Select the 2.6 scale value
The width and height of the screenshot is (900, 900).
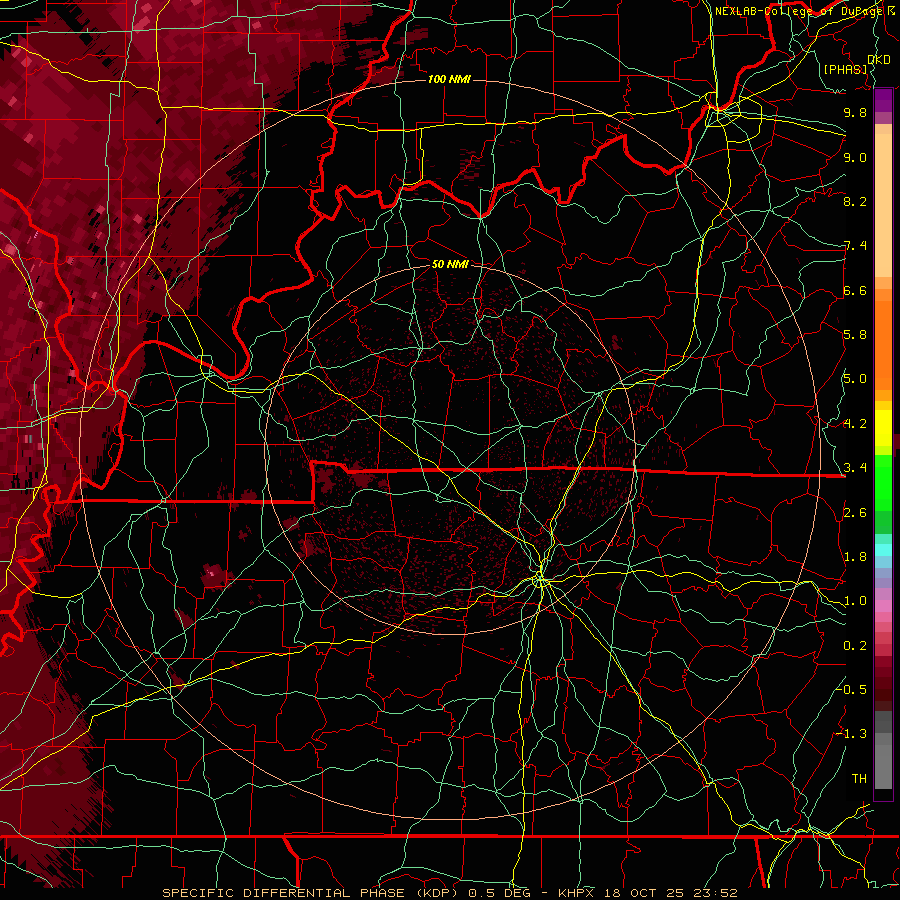click(x=855, y=513)
